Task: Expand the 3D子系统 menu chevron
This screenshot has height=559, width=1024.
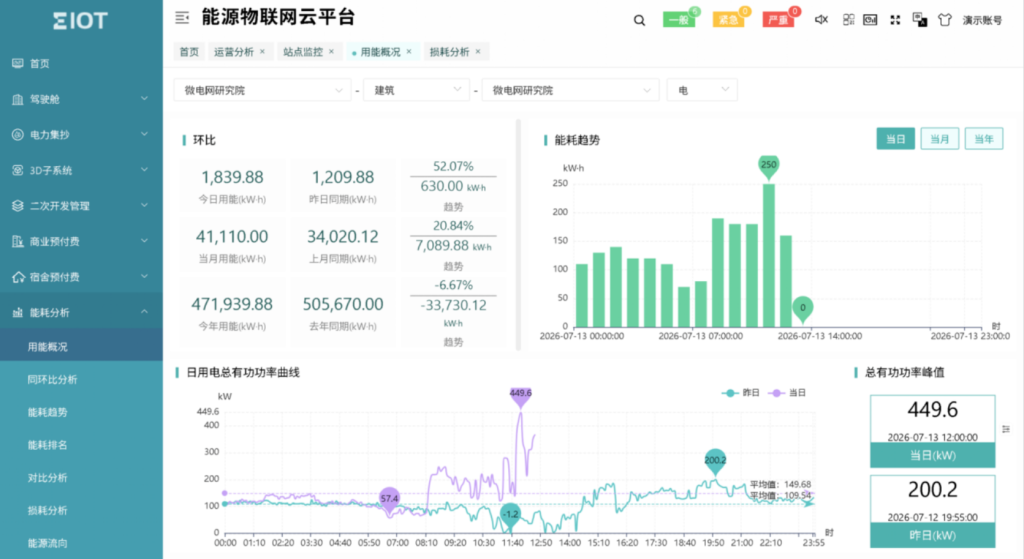Action: pyautogui.click(x=144, y=170)
